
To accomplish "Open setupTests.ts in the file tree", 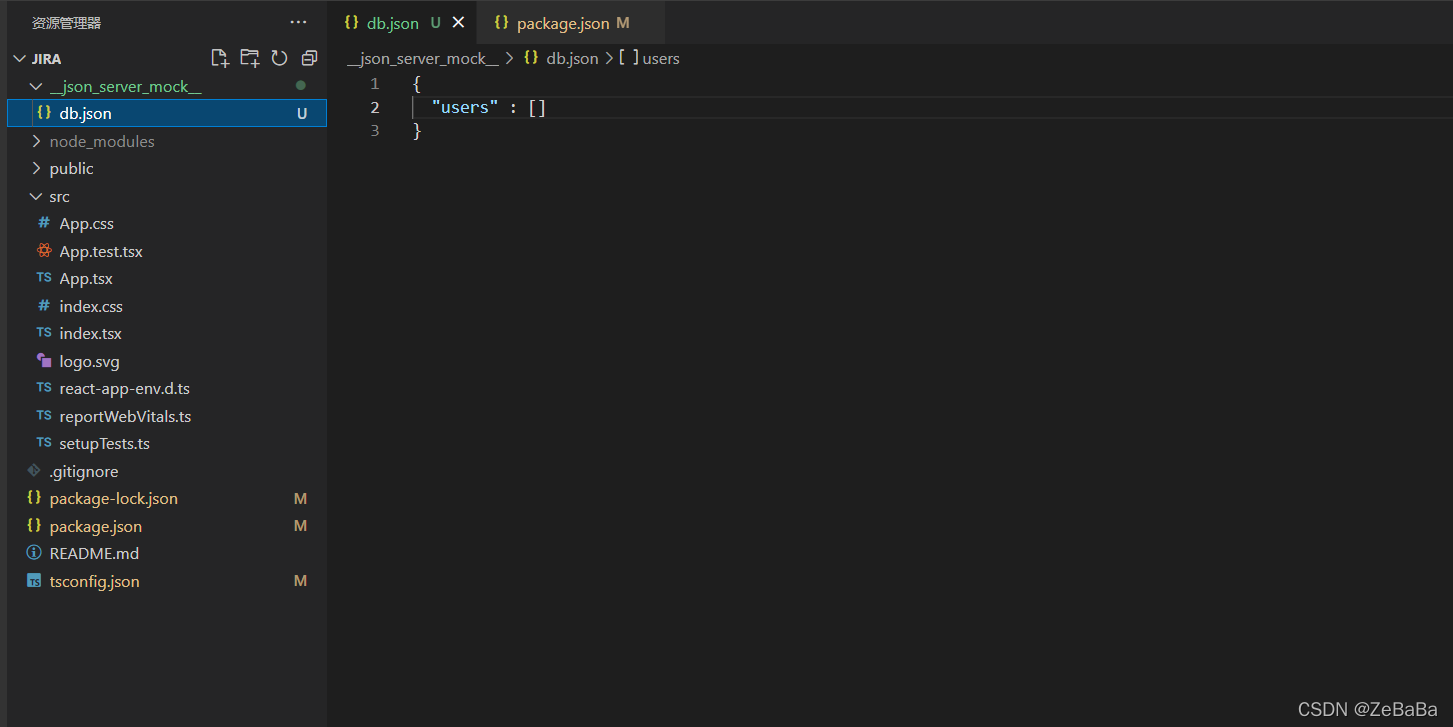I will pos(167,443).
